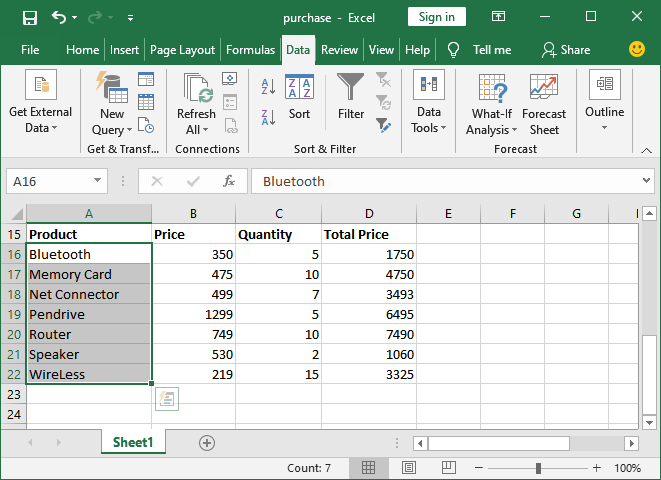Open the Page Layout tab
Image resolution: width=661 pixels, height=480 pixels.
[182, 50]
